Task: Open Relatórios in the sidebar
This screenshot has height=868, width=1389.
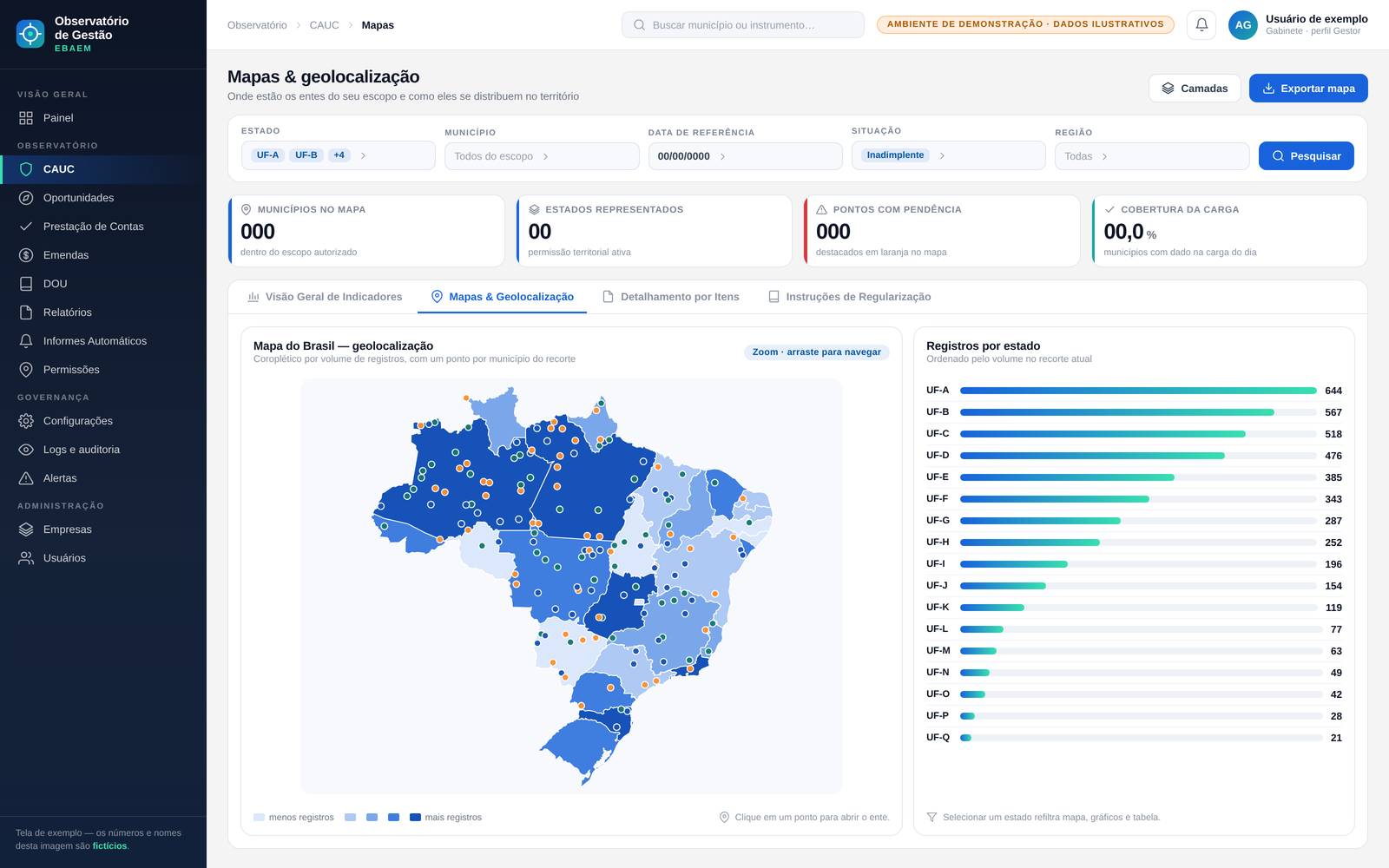Action: 103,312
